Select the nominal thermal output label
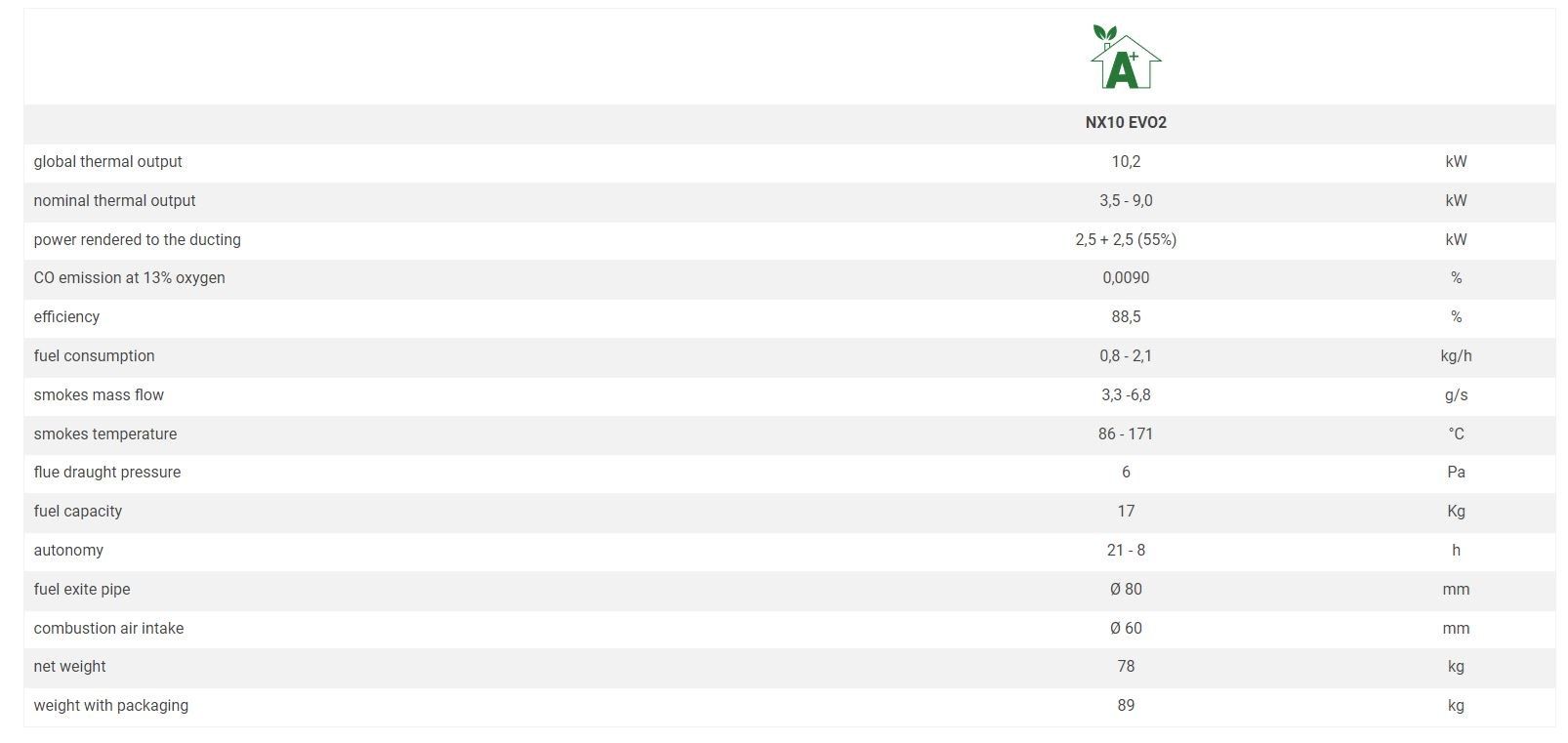The image size is (1568, 743). click(x=114, y=200)
